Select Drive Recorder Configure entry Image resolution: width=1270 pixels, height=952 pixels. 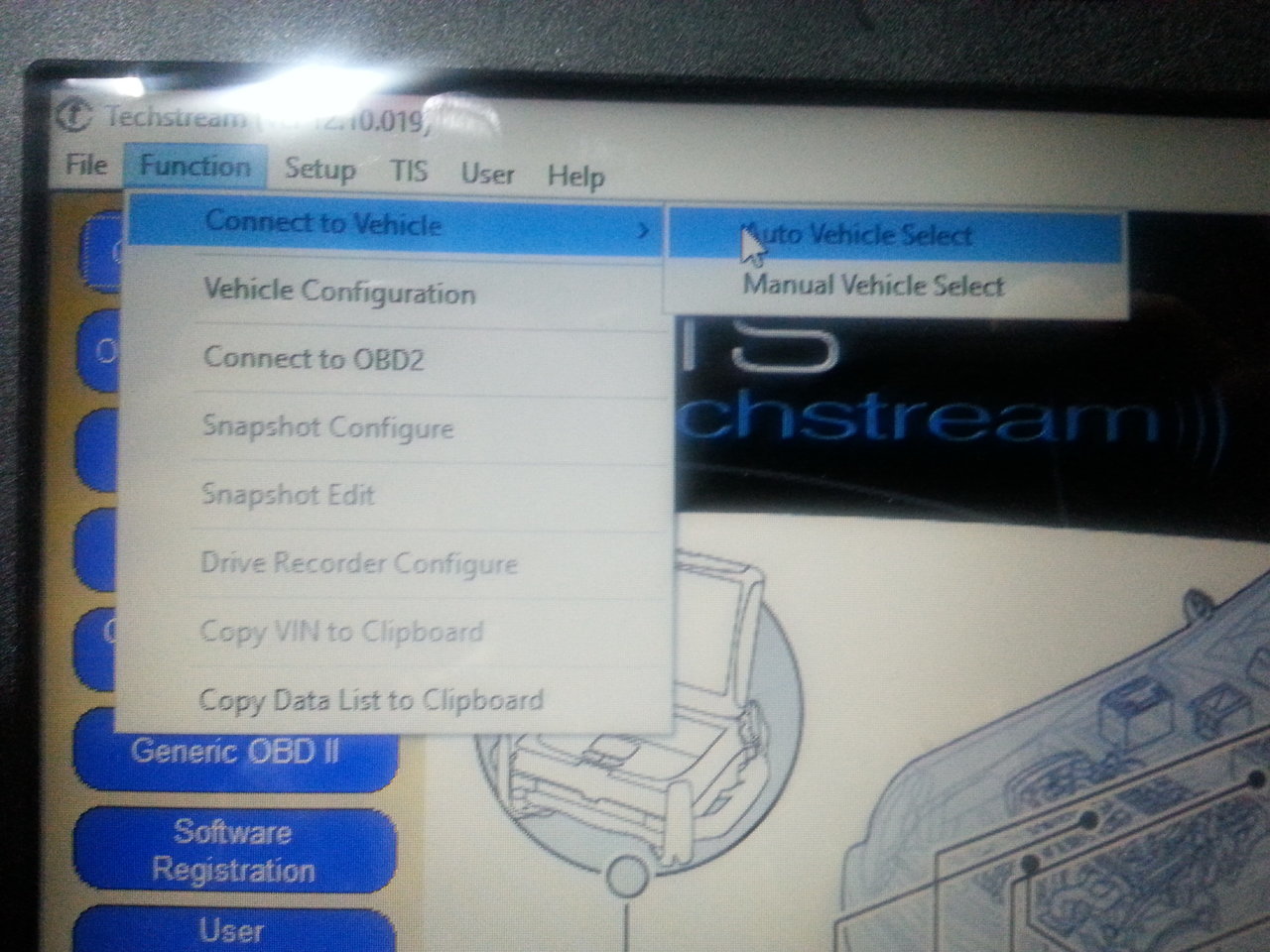pyautogui.click(x=393, y=563)
